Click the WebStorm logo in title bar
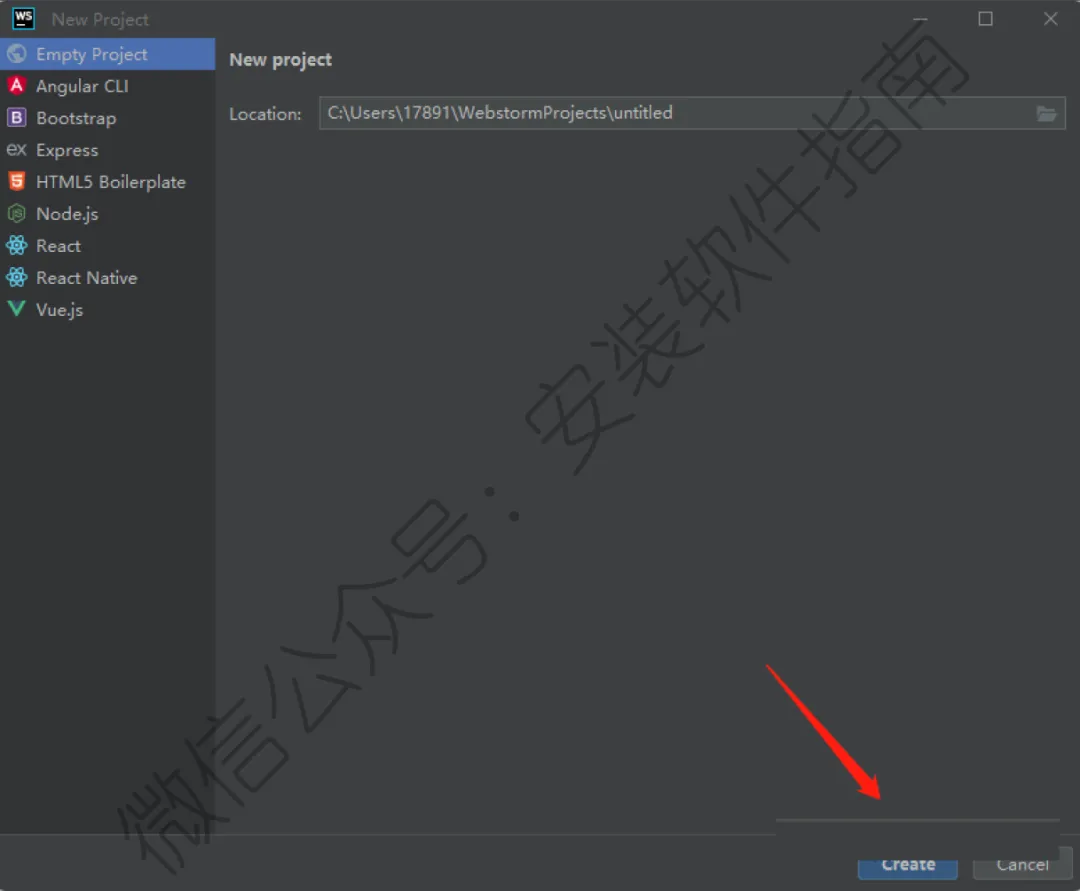Image resolution: width=1080 pixels, height=891 pixels. [x=23, y=19]
